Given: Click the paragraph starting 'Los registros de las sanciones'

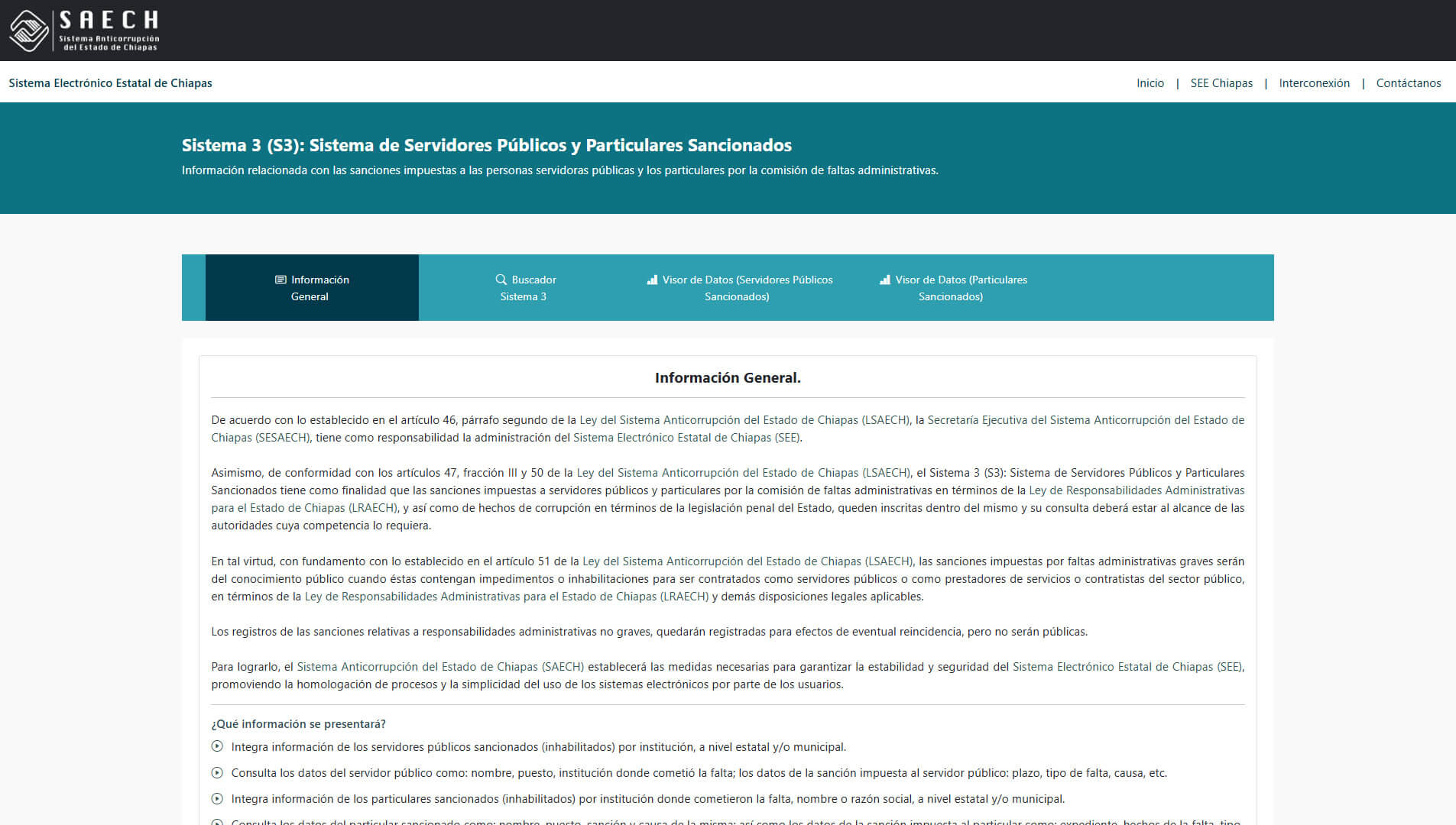Looking at the screenshot, I should [650, 632].
